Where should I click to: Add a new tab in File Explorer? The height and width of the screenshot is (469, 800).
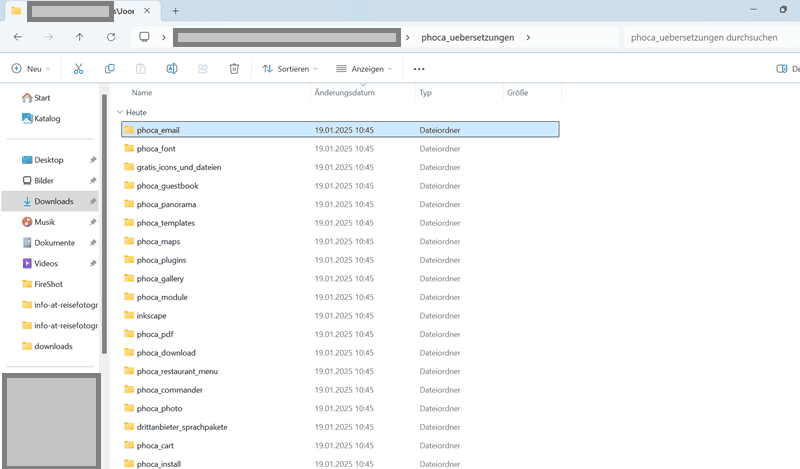point(176,10)
